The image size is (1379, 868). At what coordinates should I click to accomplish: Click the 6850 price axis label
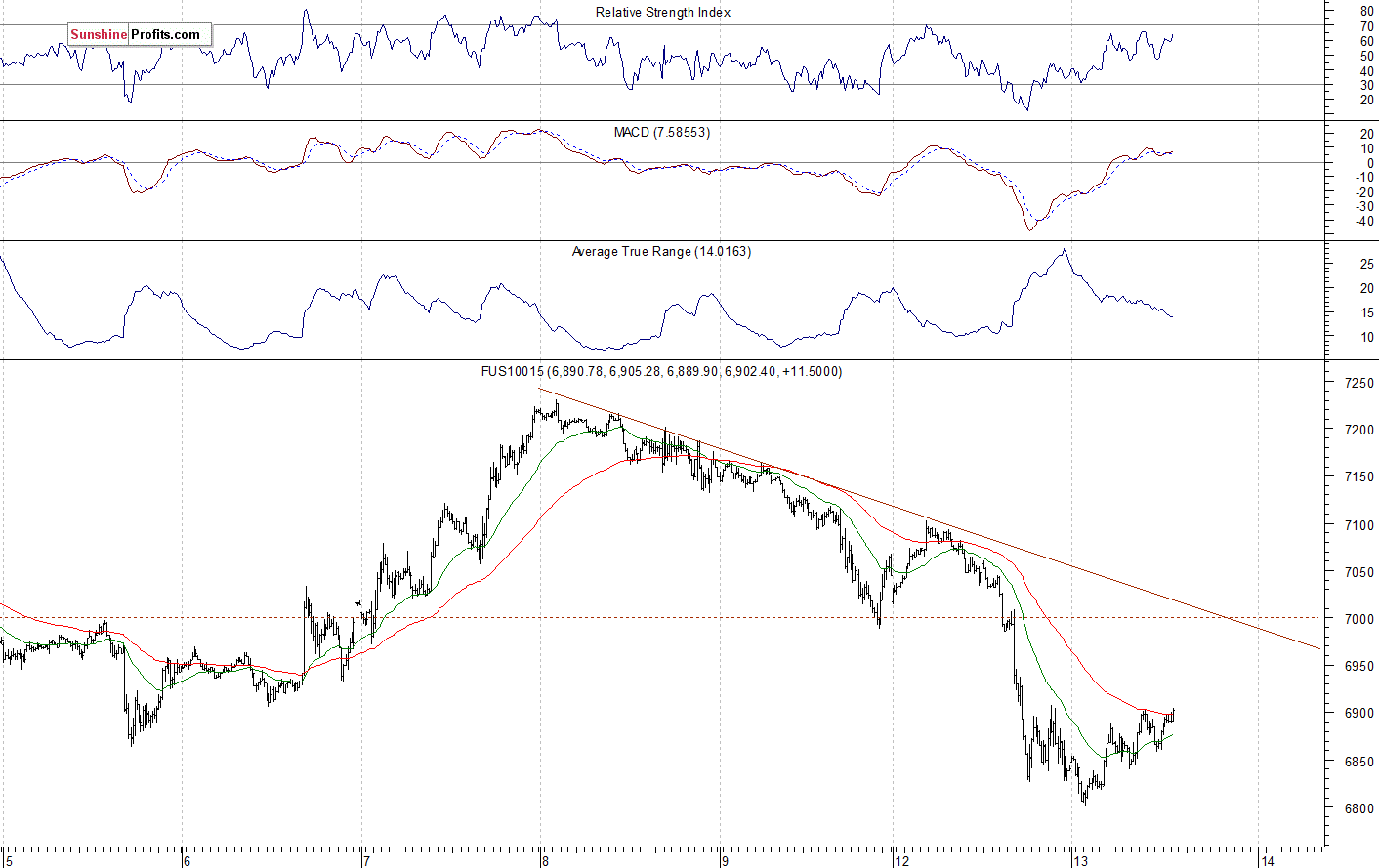coord(1359,762)
